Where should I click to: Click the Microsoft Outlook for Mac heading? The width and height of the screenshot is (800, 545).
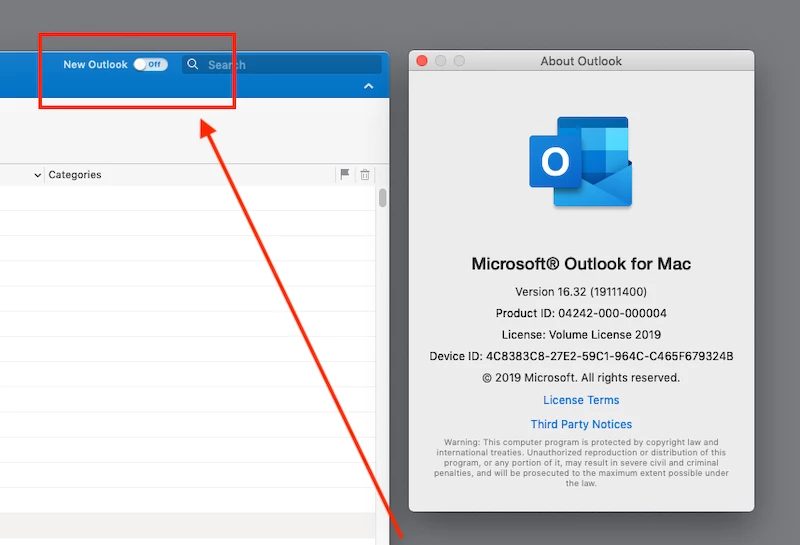click(581, 264)
